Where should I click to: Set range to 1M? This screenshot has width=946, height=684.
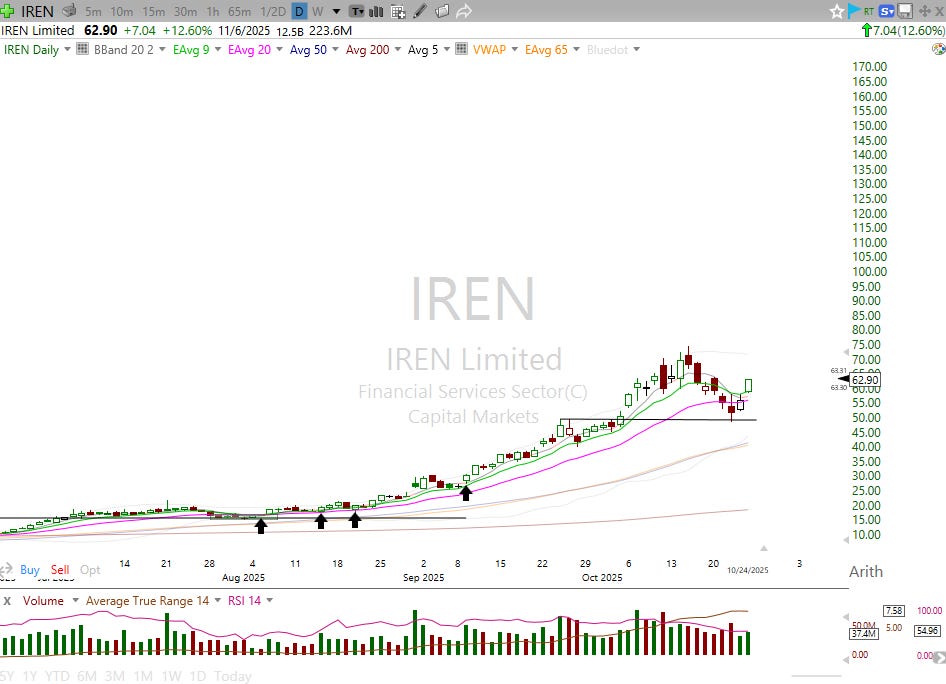click(142, 676)
